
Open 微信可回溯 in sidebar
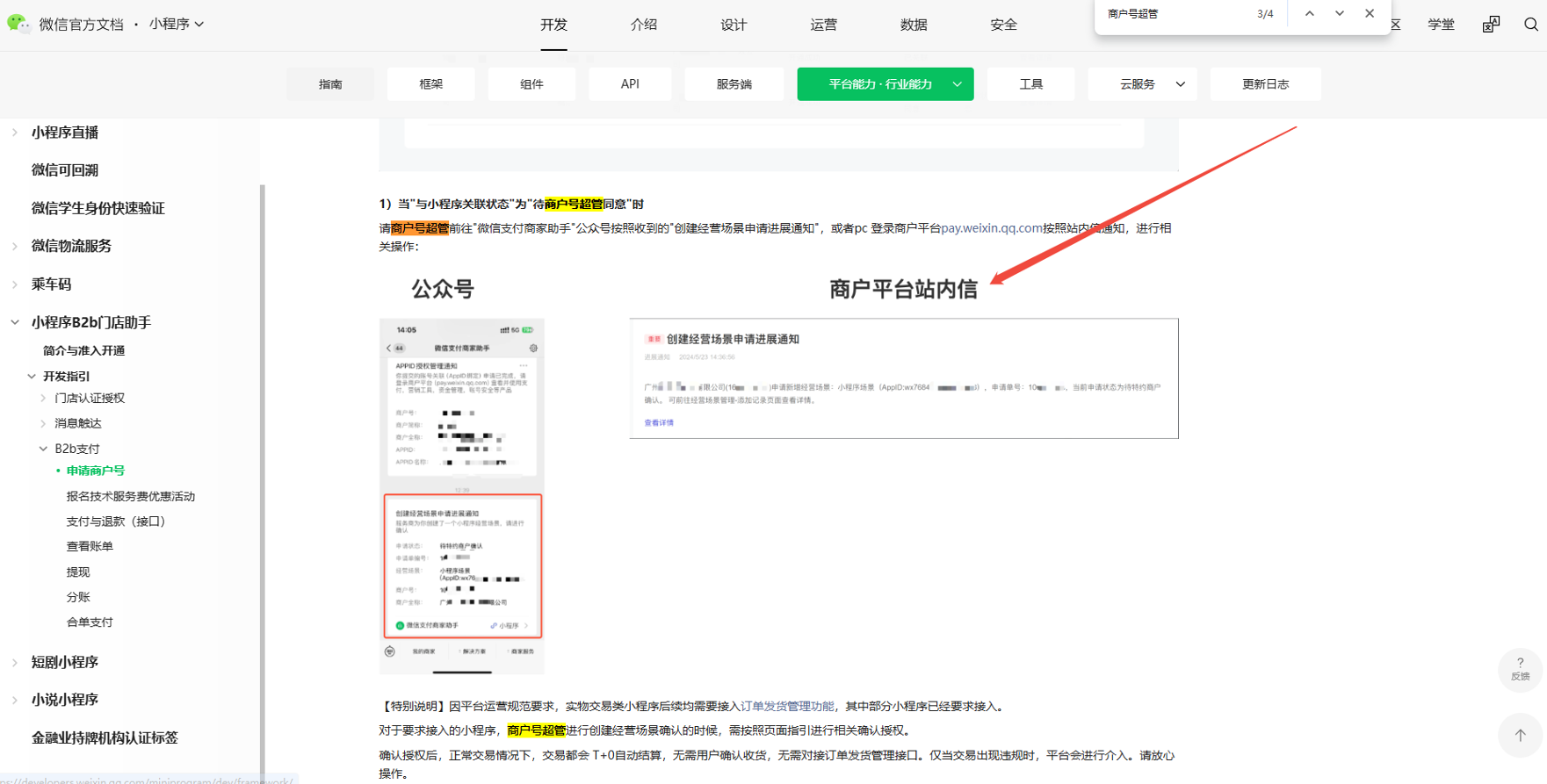pos(65,170)
